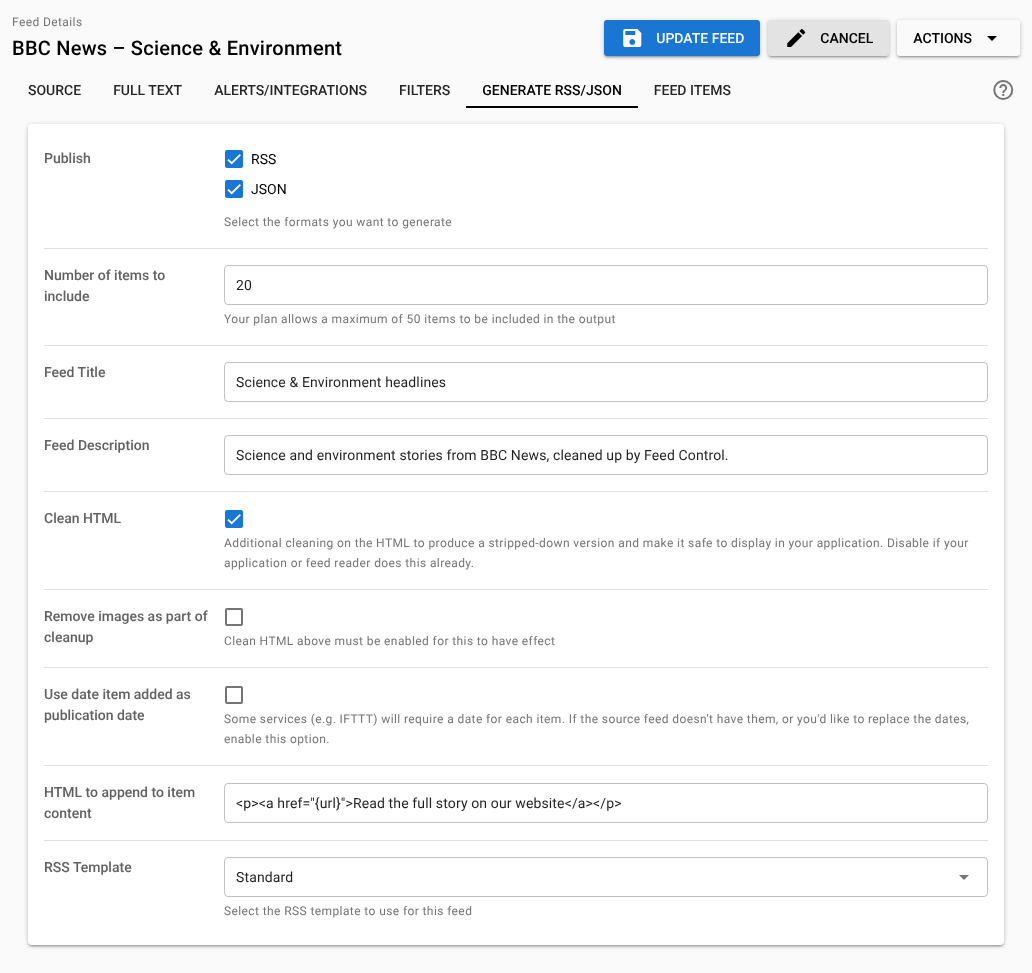Open the Actions dropdown arrow

coord(992,38)
